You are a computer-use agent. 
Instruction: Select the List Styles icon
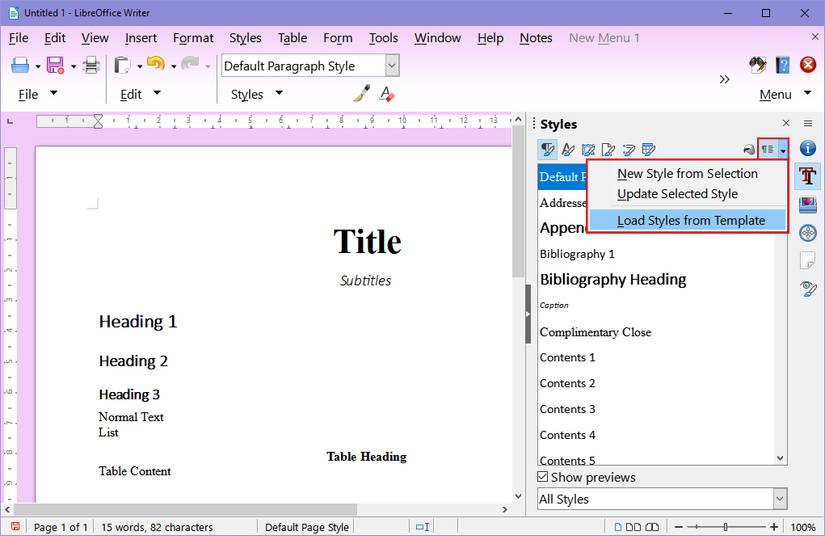pyautogui.click(x=629, y=150)
